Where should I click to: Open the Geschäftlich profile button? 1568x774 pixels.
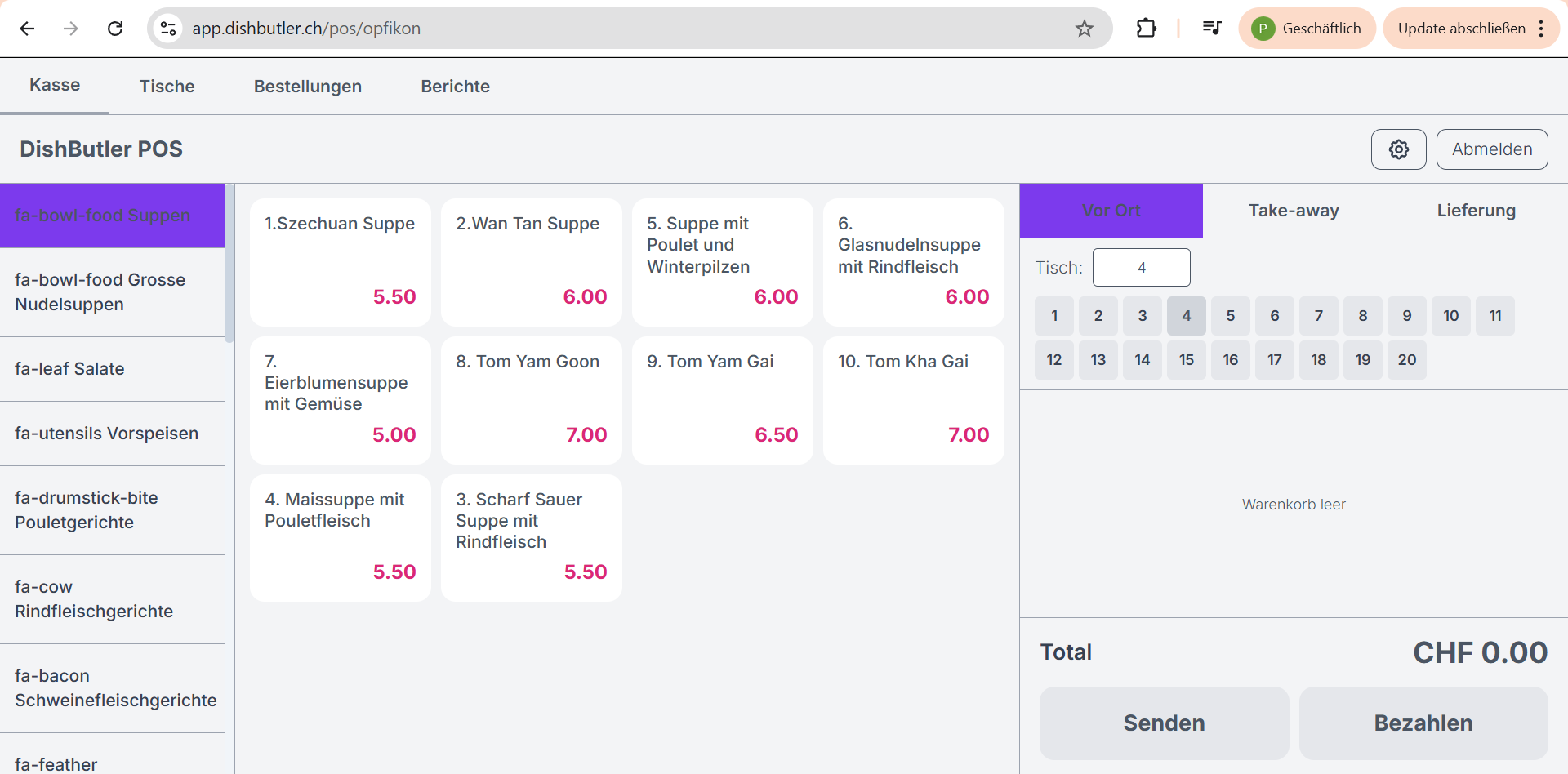1307,29
